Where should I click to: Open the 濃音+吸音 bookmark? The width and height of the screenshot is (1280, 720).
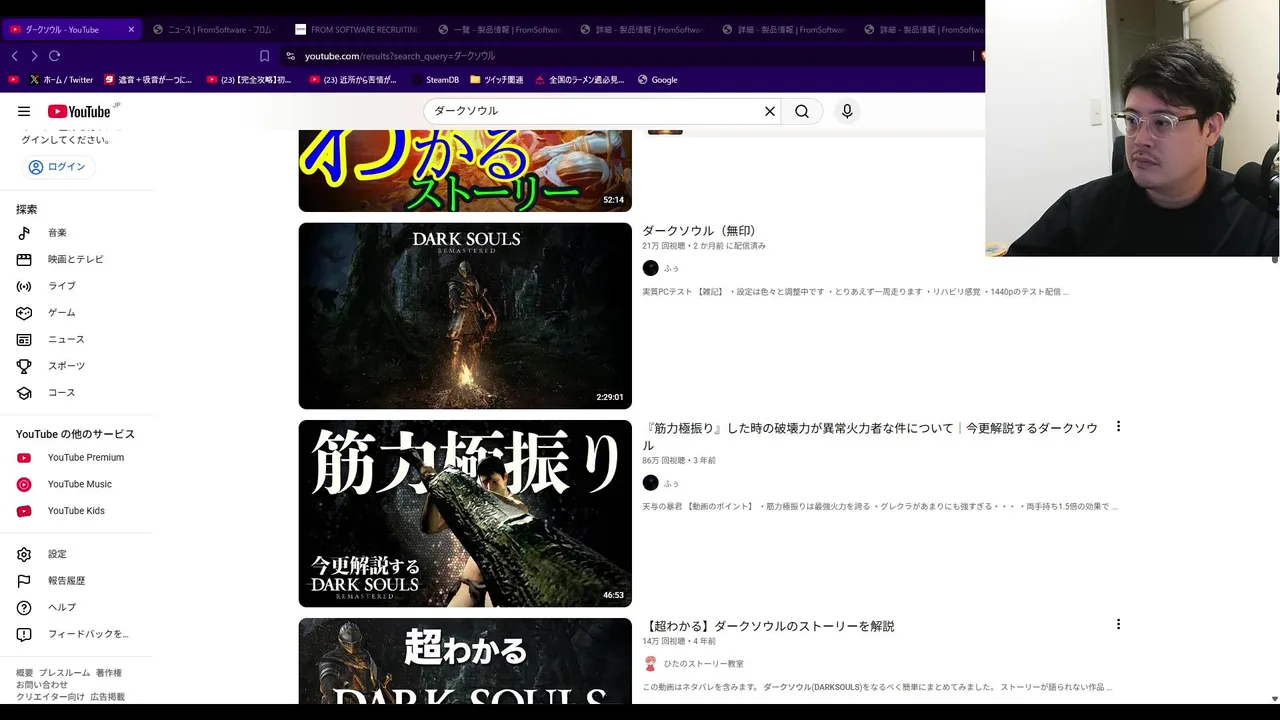click(x=149, y=80)
